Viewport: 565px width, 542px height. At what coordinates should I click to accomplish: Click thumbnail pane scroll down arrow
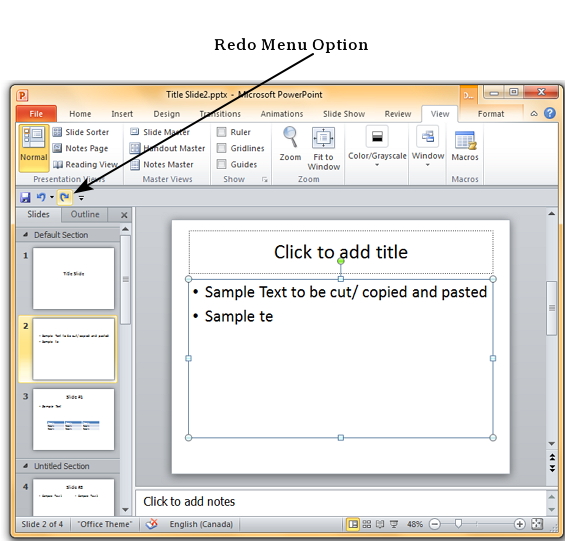125,510
